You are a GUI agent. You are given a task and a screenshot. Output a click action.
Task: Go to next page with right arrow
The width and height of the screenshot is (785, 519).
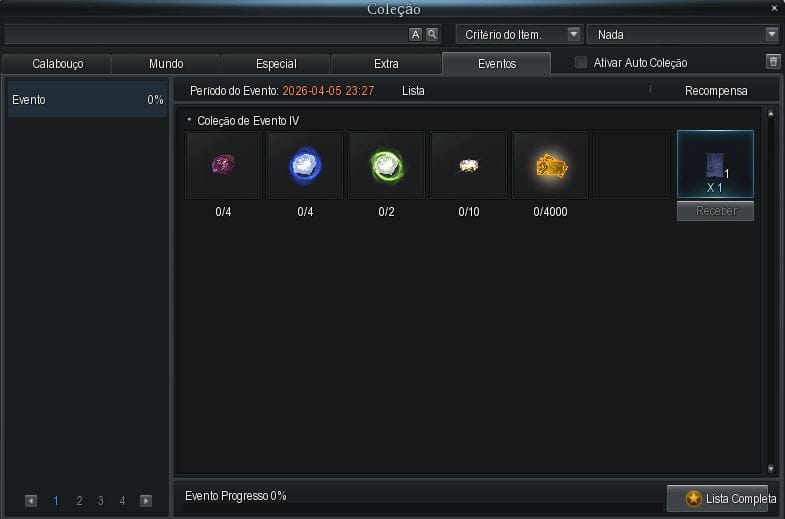pyautogui.click(x=146, y=501)
